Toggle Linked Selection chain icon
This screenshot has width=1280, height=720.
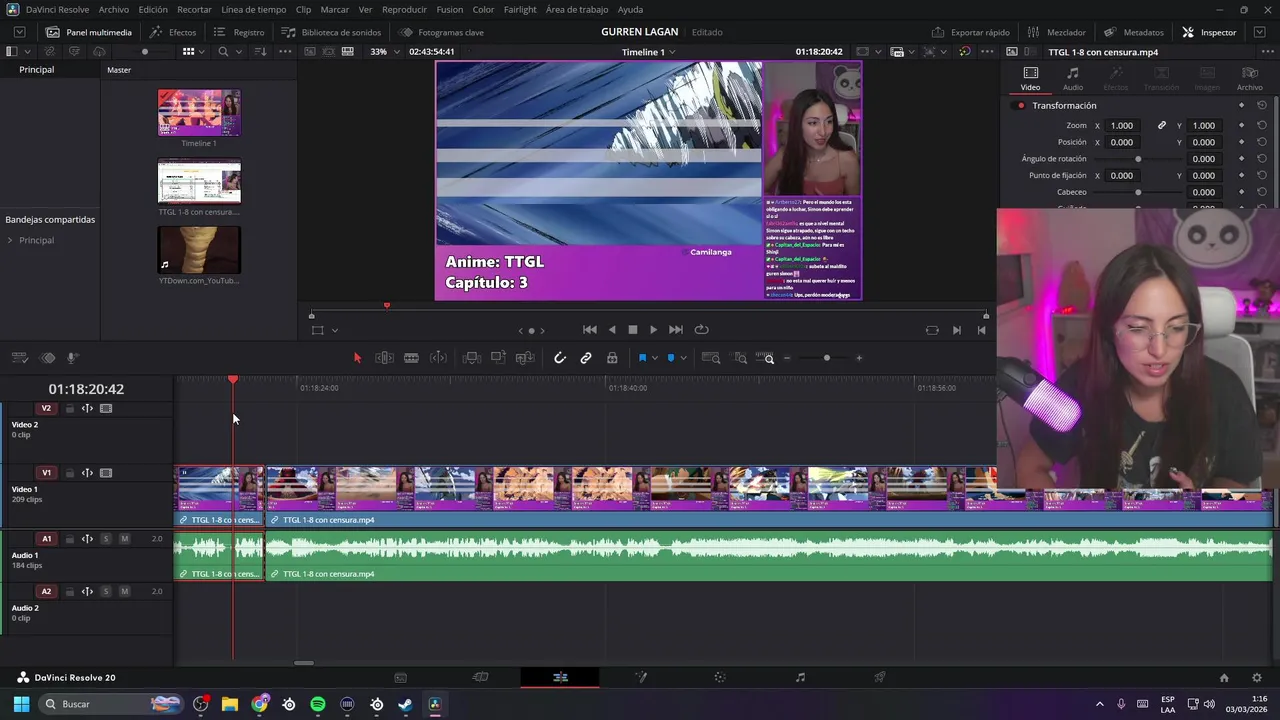coord(586,358)
